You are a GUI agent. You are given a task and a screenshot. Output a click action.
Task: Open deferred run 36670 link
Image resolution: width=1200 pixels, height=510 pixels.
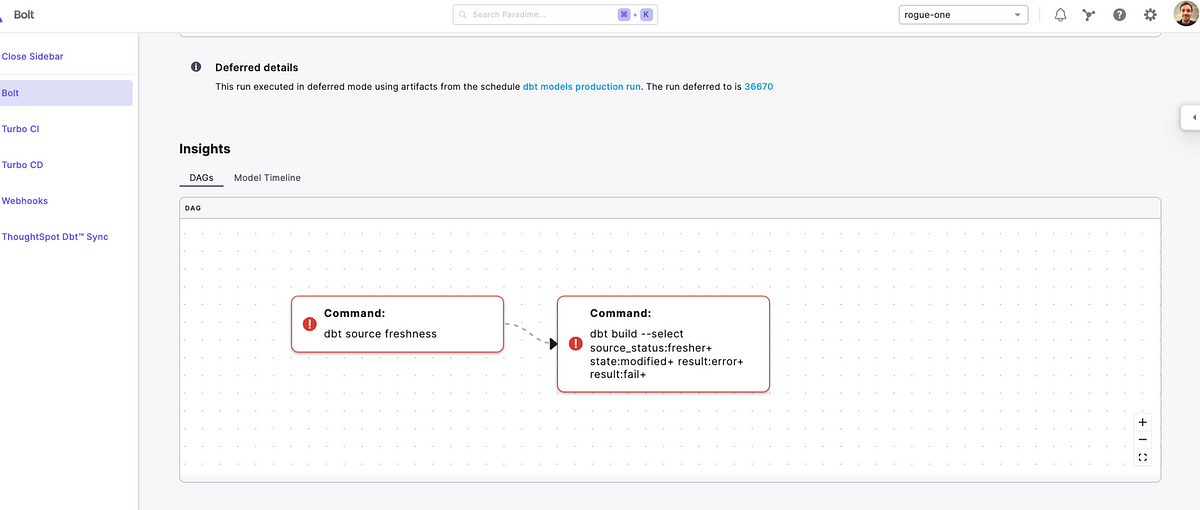pyautogui.click(x=759, y=87)
